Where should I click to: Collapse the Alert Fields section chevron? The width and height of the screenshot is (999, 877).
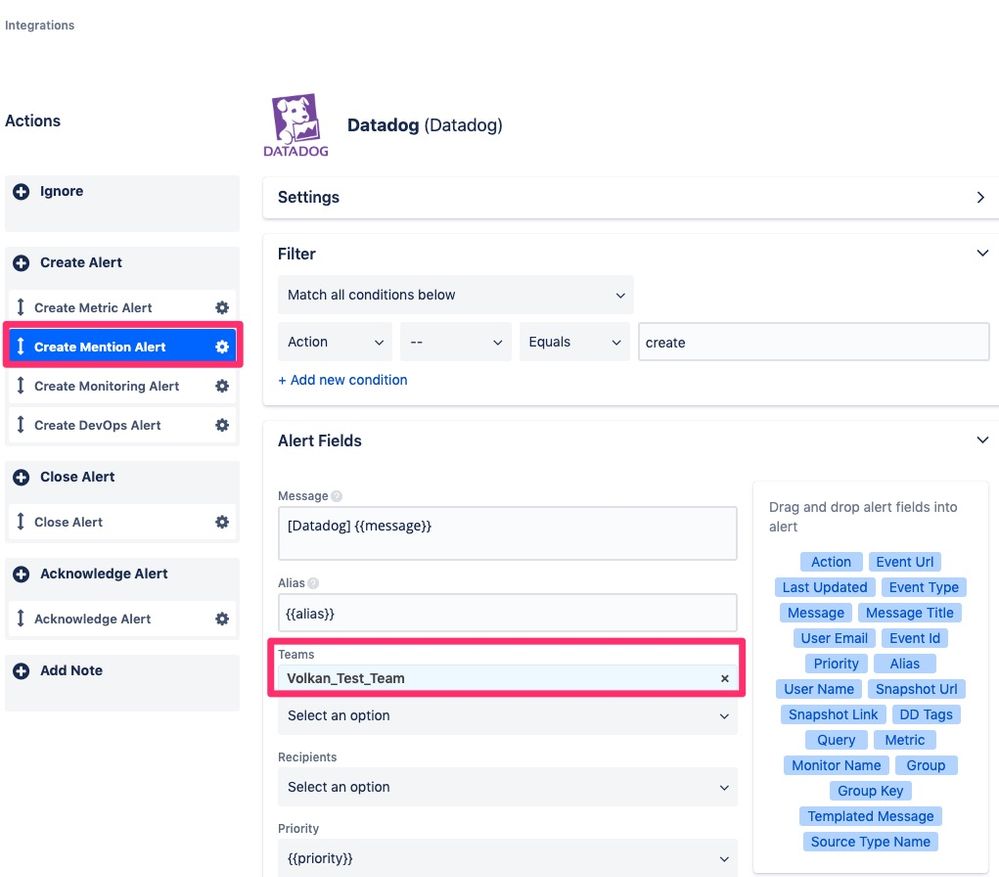[982, 440]
